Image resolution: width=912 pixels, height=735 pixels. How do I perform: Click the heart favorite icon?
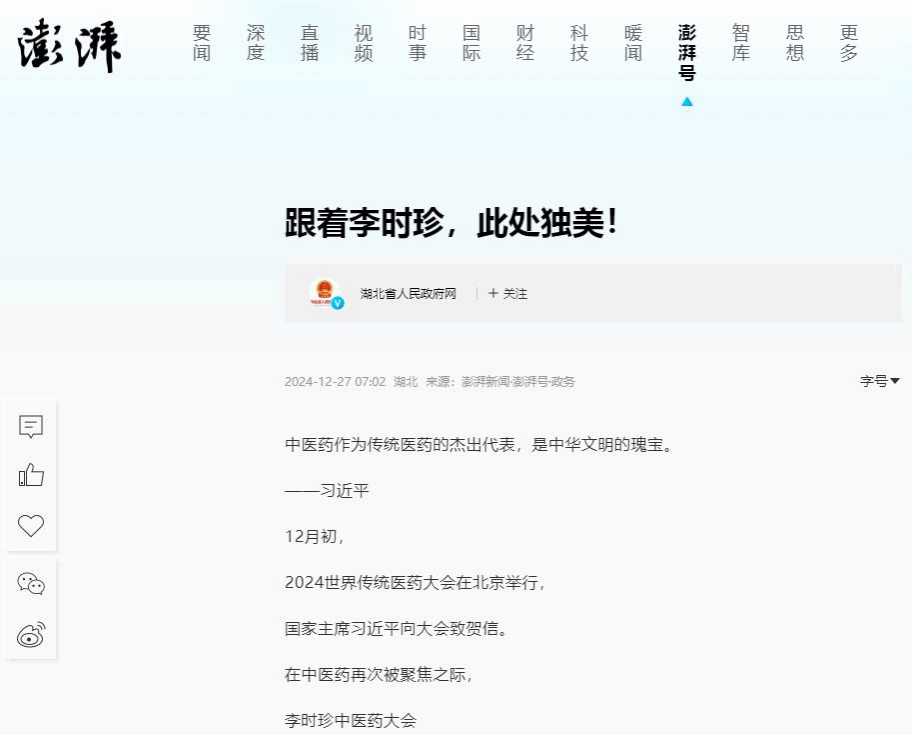pos(31,526)
